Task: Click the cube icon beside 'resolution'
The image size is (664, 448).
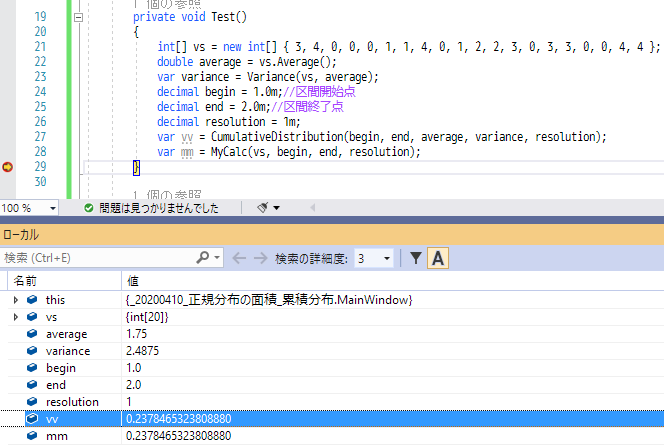Action: click(x=32, y=401)
